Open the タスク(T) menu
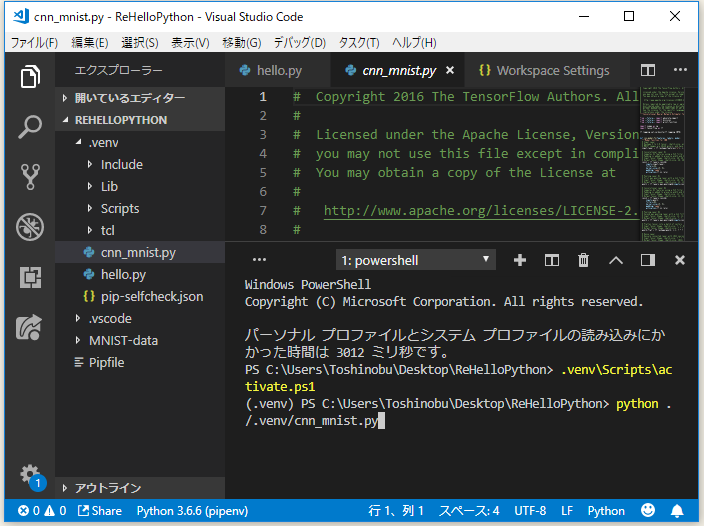The image size is (704, 526). click(x=359, y=43)
